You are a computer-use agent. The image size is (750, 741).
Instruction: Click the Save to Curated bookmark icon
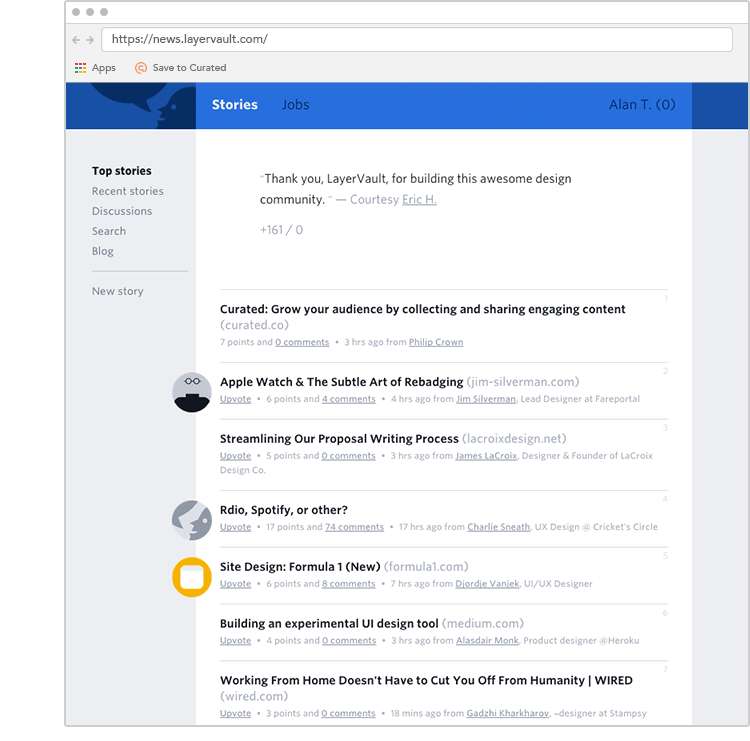pyautogui.click(x=140, y=68)
